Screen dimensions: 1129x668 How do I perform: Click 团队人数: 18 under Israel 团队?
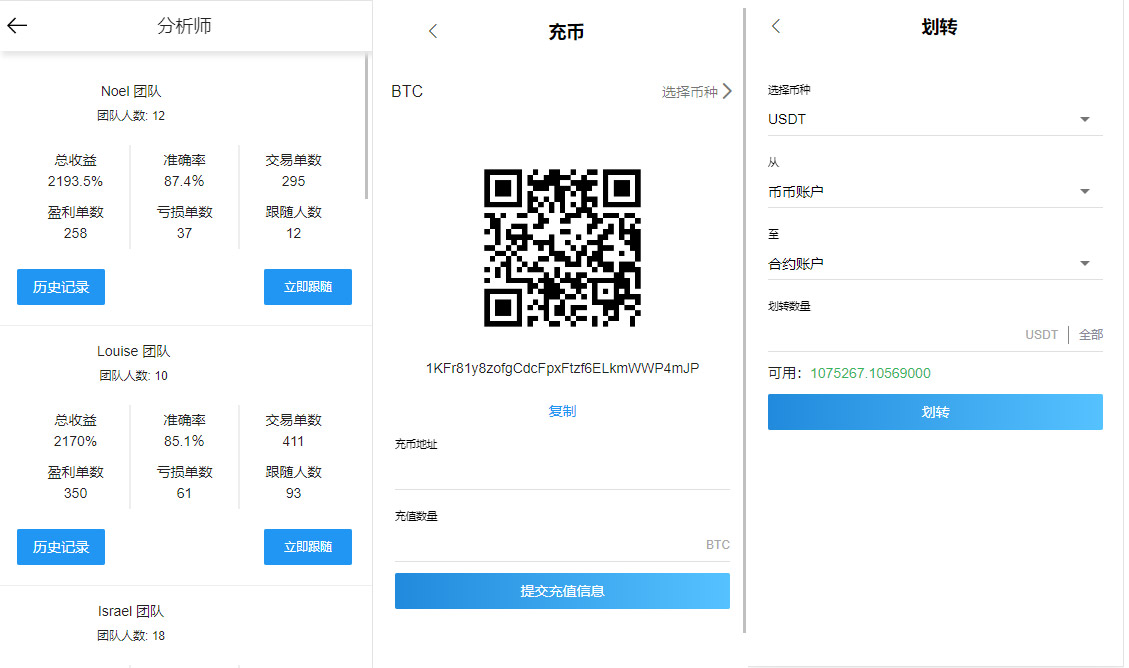(131, 636)
